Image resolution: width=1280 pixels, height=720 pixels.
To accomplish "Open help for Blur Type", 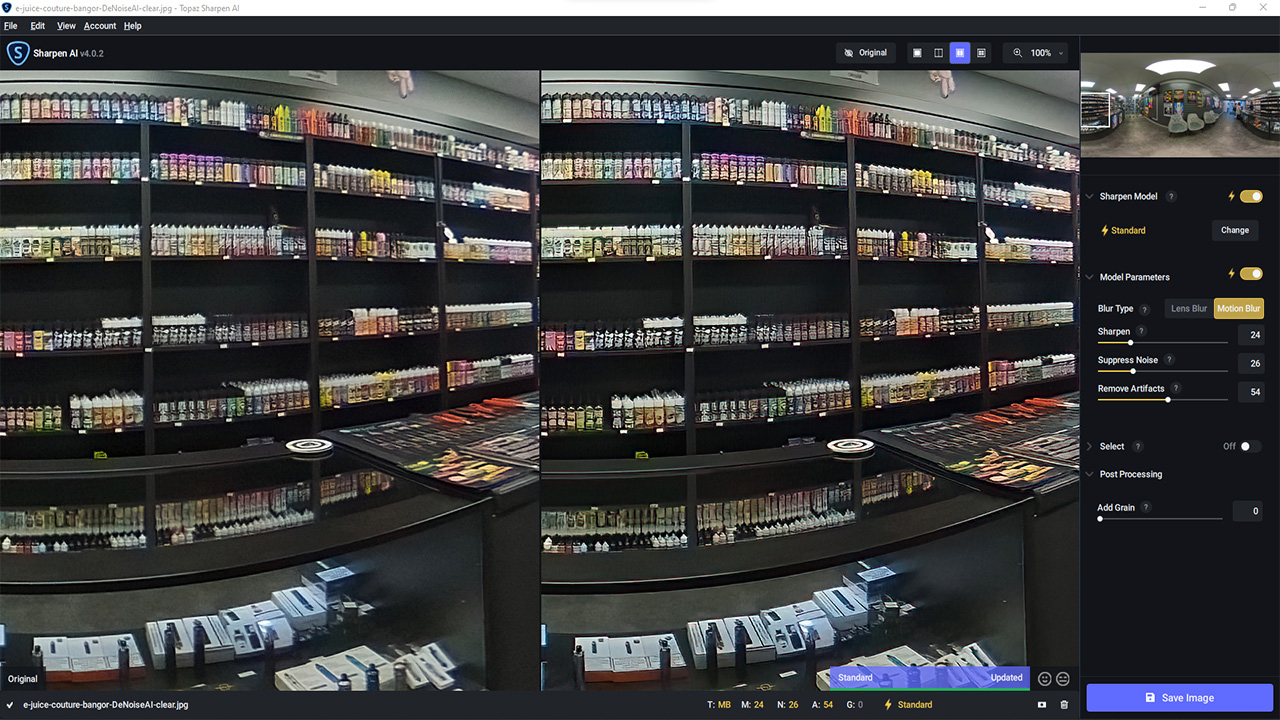I will pyautogui.click(x=1145, y=309).
